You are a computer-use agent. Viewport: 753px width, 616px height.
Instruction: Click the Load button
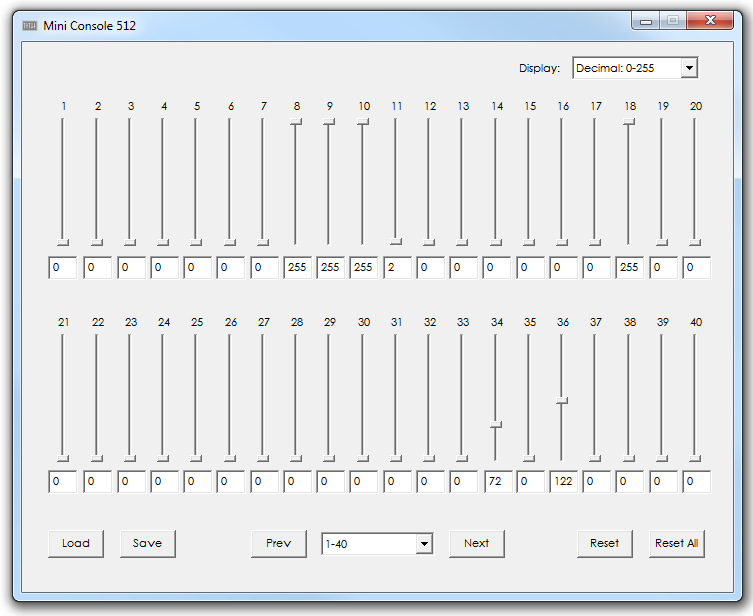(x=76, y=543)
